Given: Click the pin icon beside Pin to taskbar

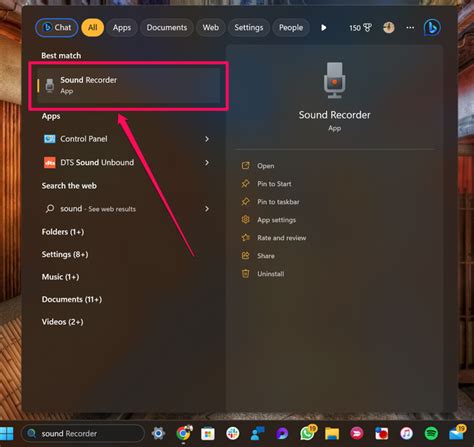Looking at the screenshot, I should tap(246, 202).
